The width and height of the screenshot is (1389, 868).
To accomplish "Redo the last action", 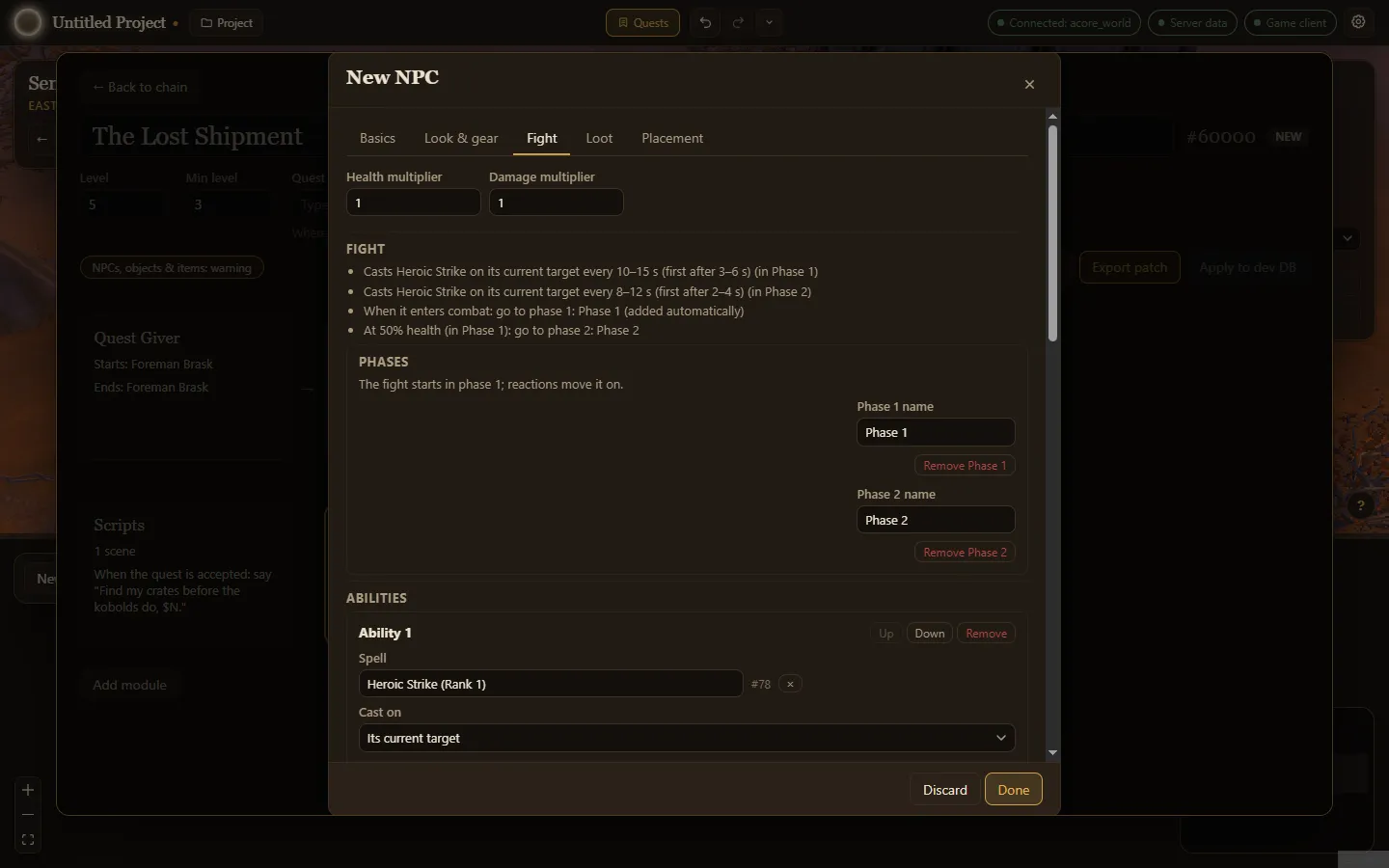I will point(738,23).
